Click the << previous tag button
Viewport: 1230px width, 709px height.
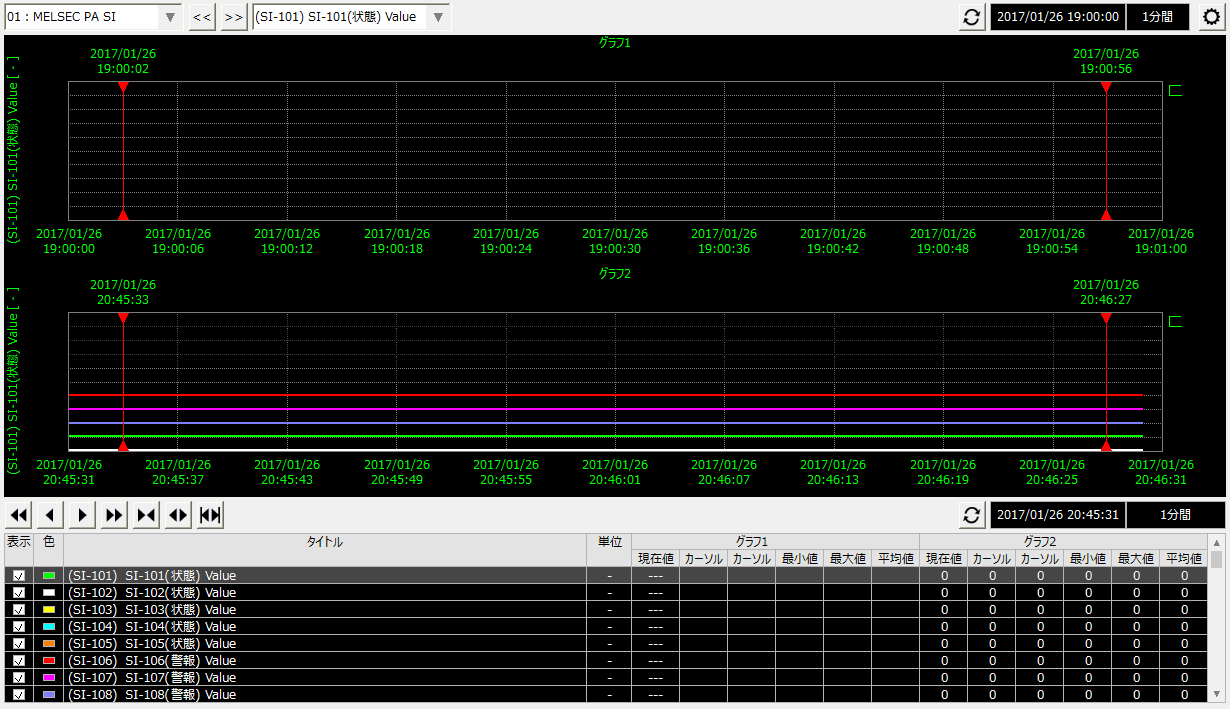[202, 17]
